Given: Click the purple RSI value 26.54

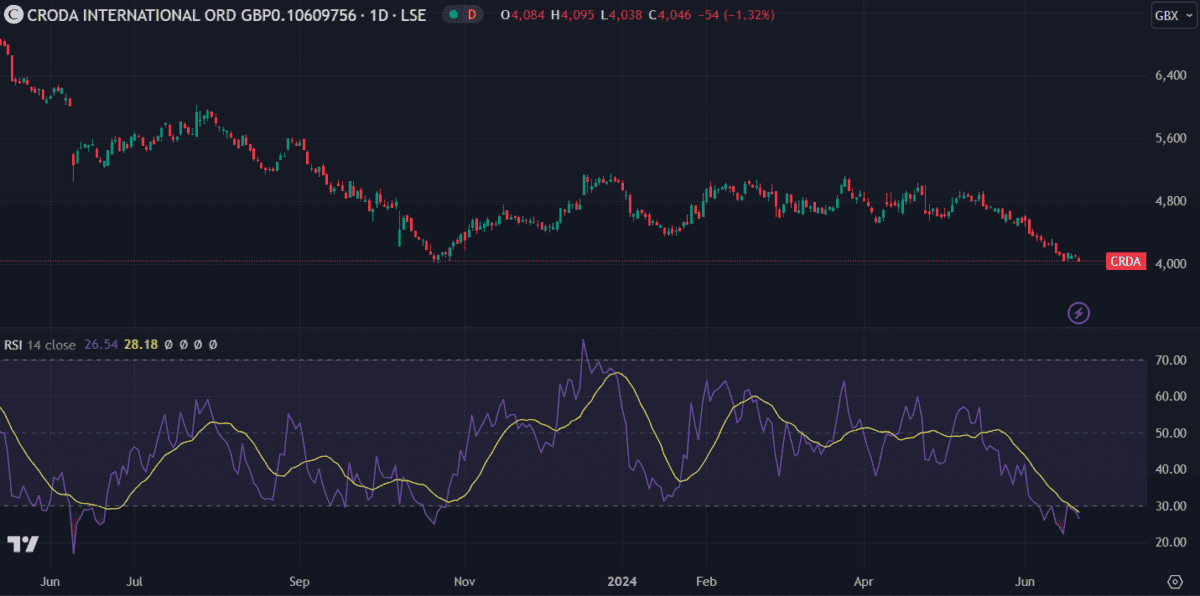Looking at the screenshot, I should click(x=102, y=344).
